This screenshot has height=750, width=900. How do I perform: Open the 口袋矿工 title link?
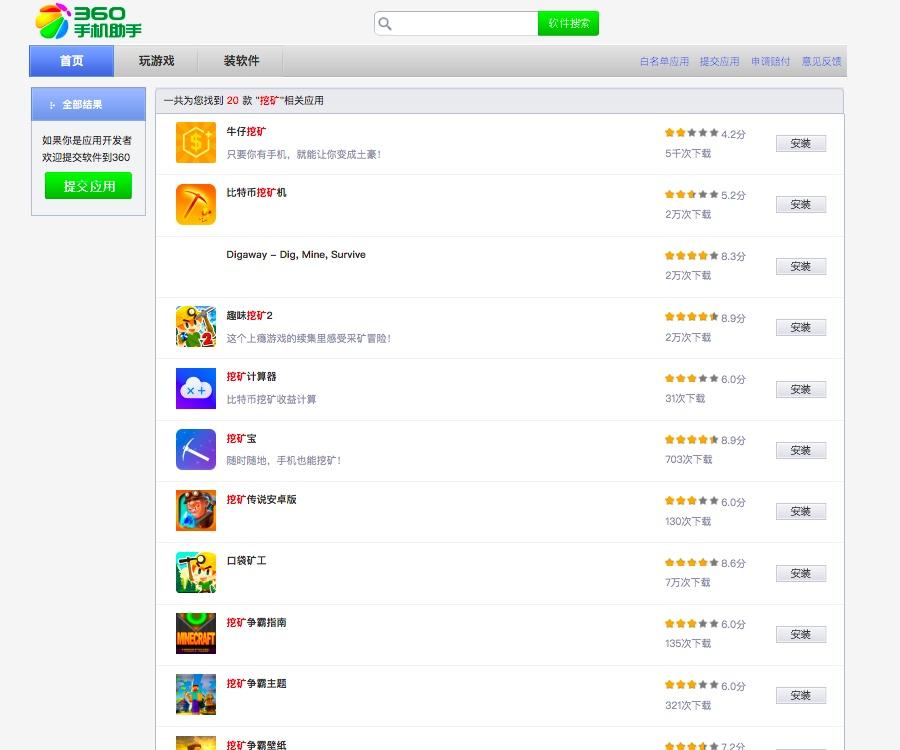coord(246,560)
